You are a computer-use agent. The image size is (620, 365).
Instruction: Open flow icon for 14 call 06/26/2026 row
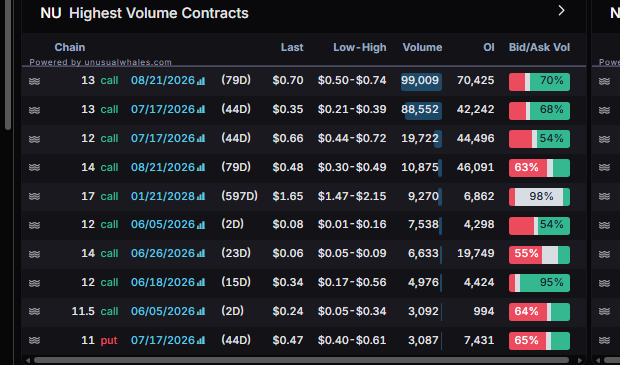34,254
